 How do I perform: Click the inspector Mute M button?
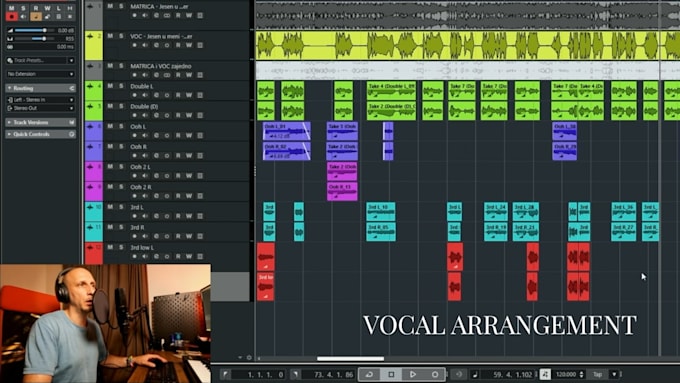(12, 8)
